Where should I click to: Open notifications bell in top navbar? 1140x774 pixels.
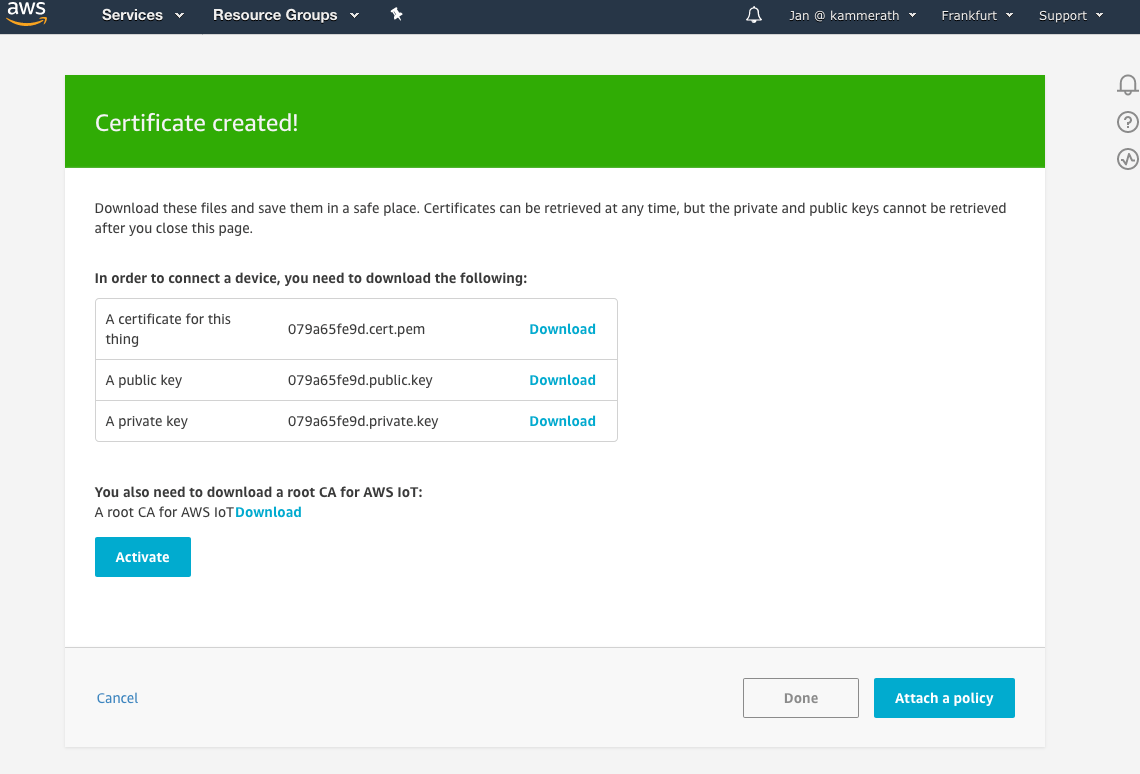coord(754,15)
